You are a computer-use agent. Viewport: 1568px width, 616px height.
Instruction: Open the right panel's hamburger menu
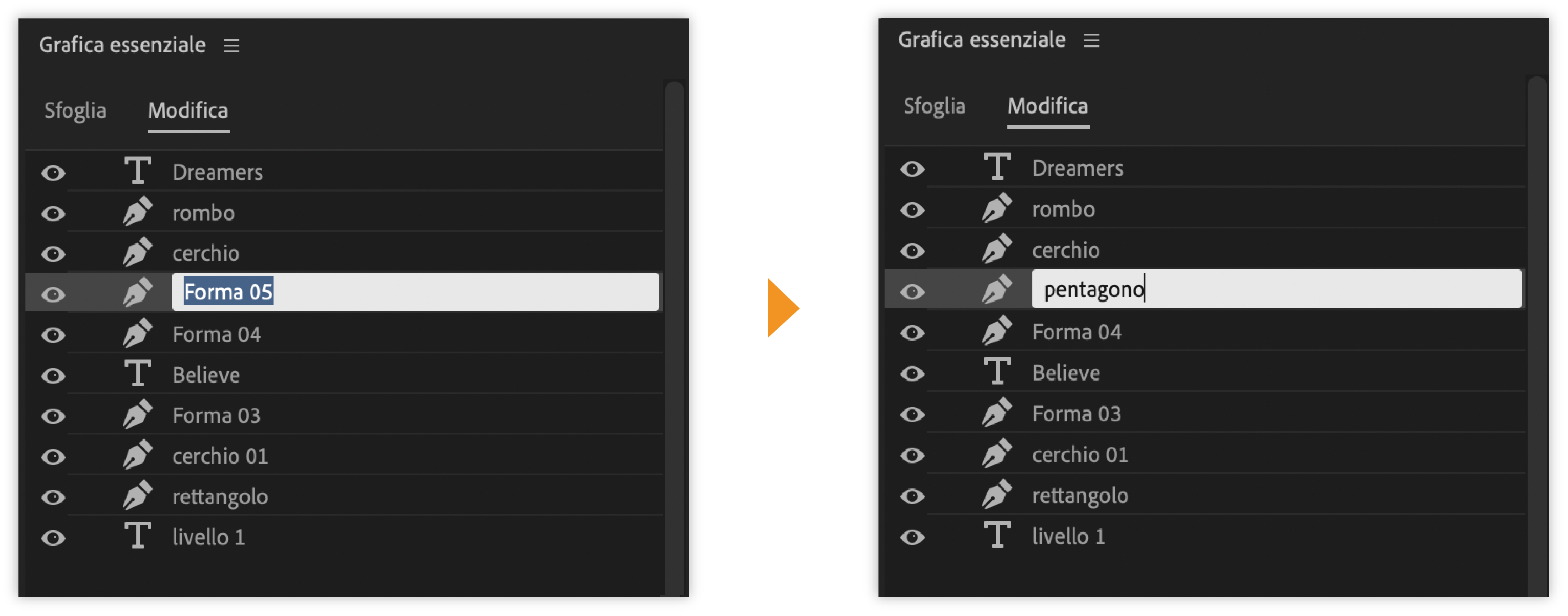(x=1092, y=41)
